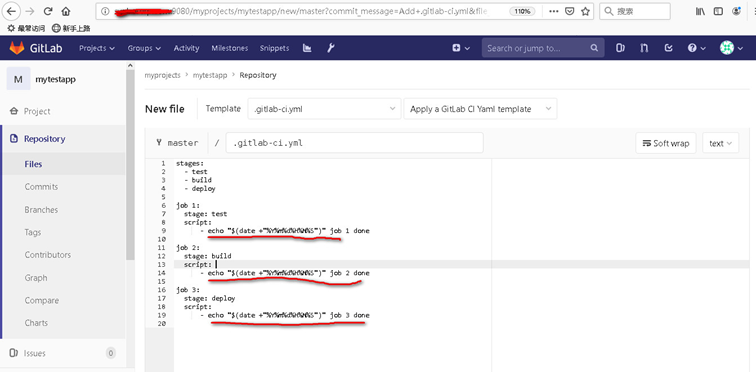Image resolution: width=756 pixels, height=372 pixels.
Task: Open the Projects menu
Action: [97, 48]
